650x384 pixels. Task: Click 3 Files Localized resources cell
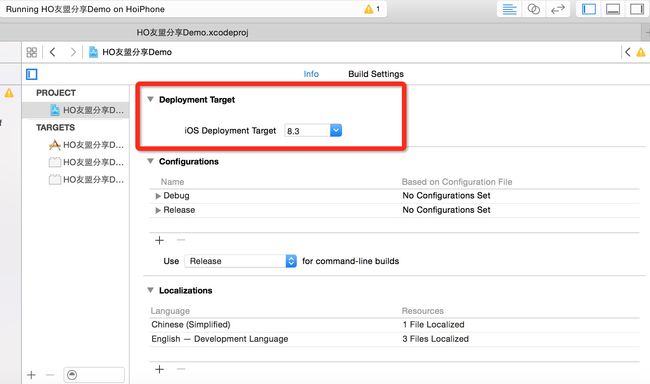pyautogui.click(x=435, y=339)
